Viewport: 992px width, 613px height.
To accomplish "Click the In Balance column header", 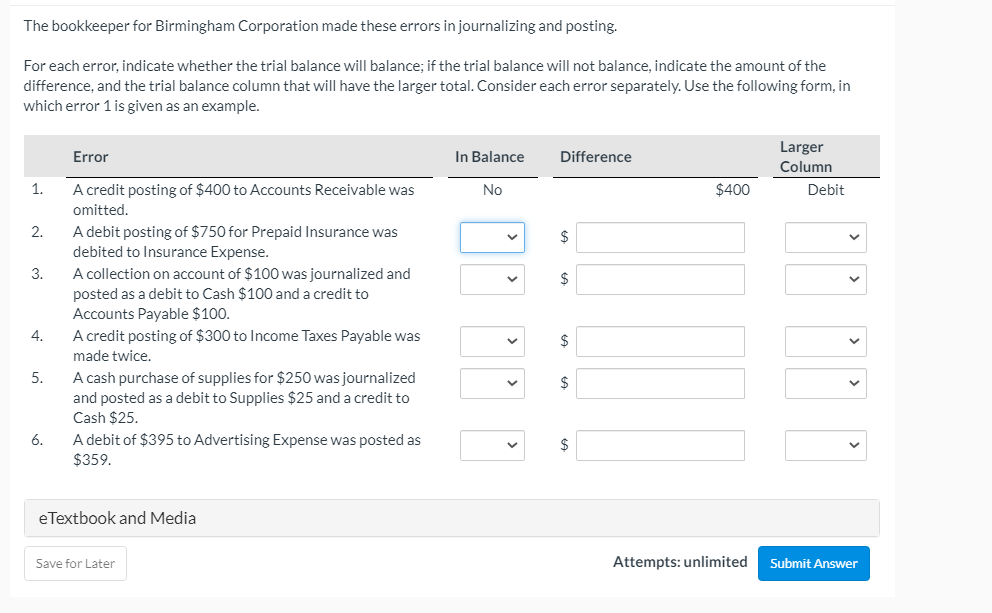I will click(492, 157).
